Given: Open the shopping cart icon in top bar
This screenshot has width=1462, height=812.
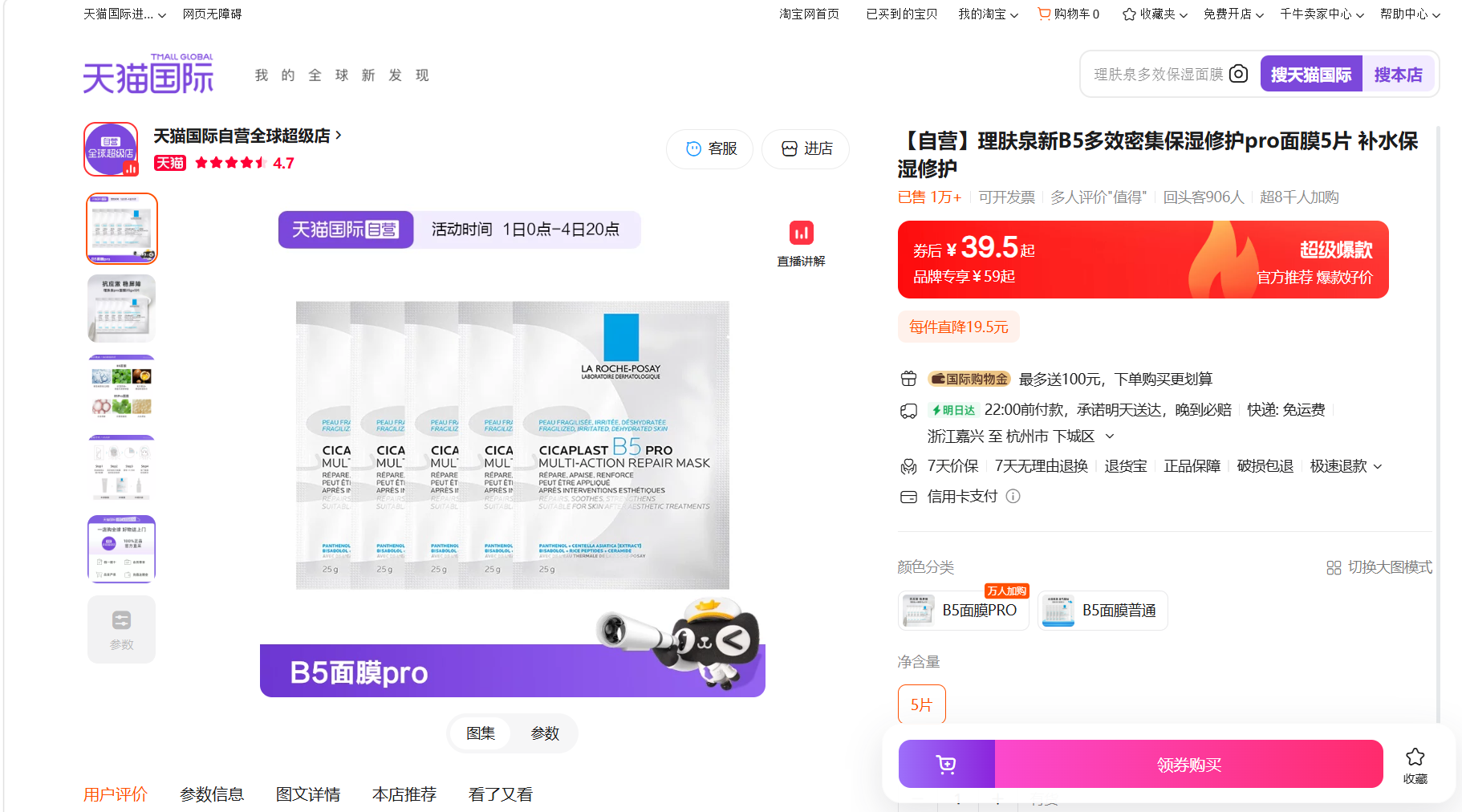Looking at the screenshot, I should (x=1044, y=14).
